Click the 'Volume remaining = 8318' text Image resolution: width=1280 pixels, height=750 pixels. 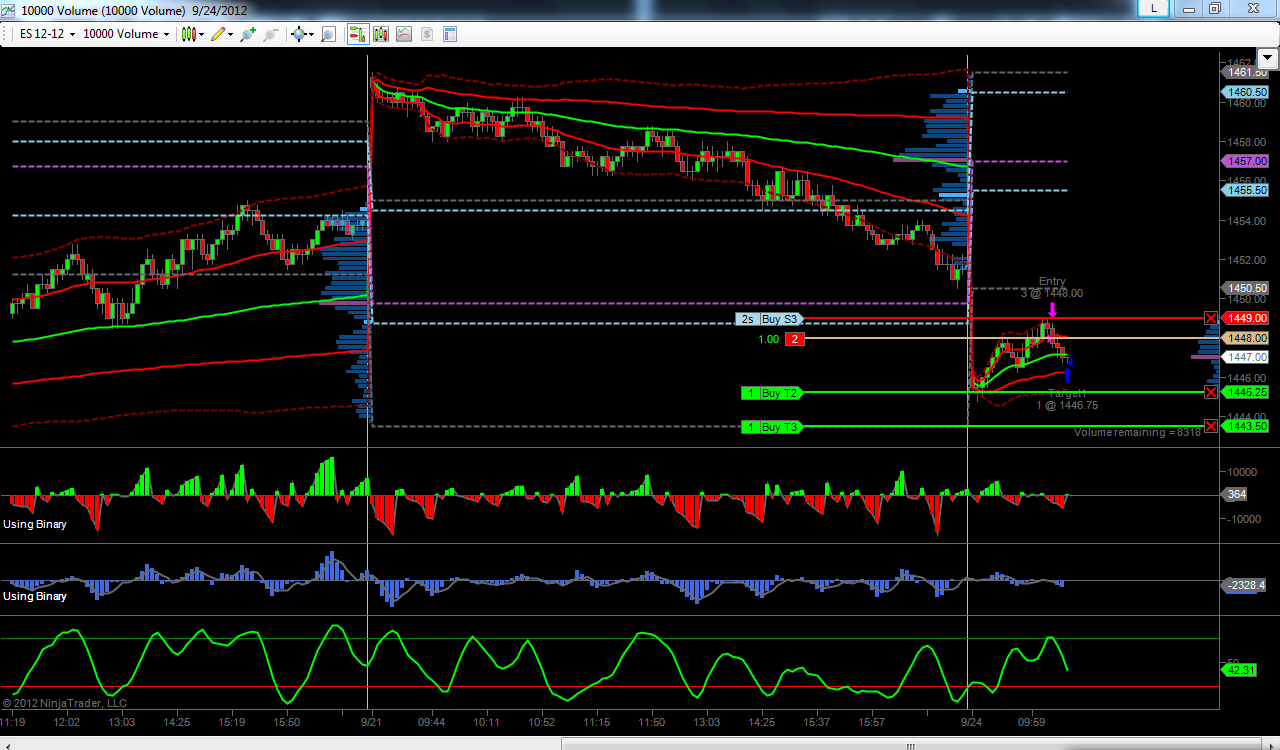coord(1137,433)
